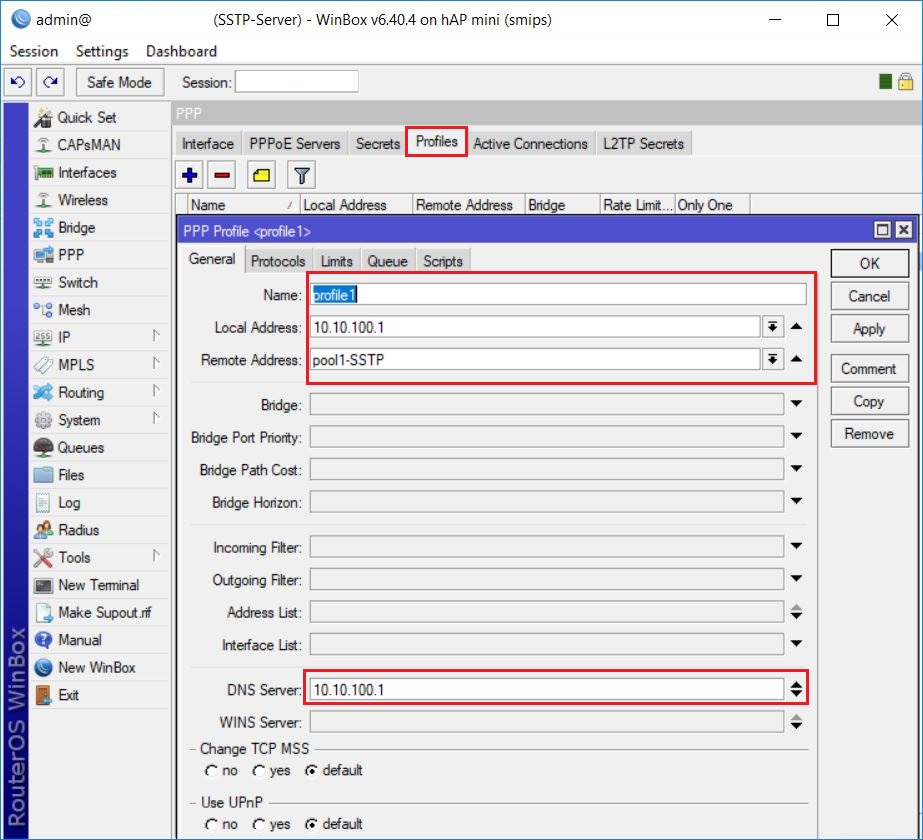
Task: Select 'yes' for Use UPnP
Action: click(258, 824)
